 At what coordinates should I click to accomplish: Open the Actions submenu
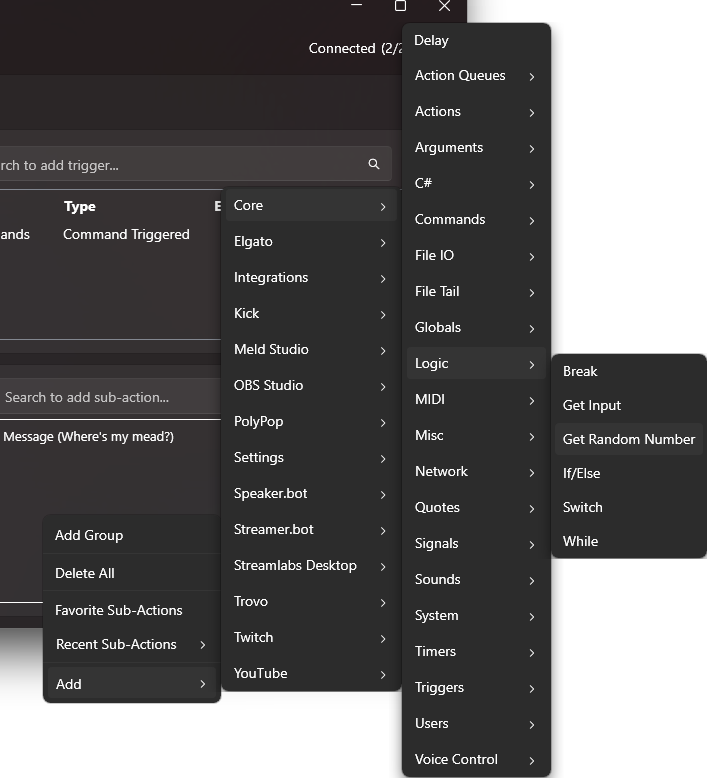[x=476, y=112]
